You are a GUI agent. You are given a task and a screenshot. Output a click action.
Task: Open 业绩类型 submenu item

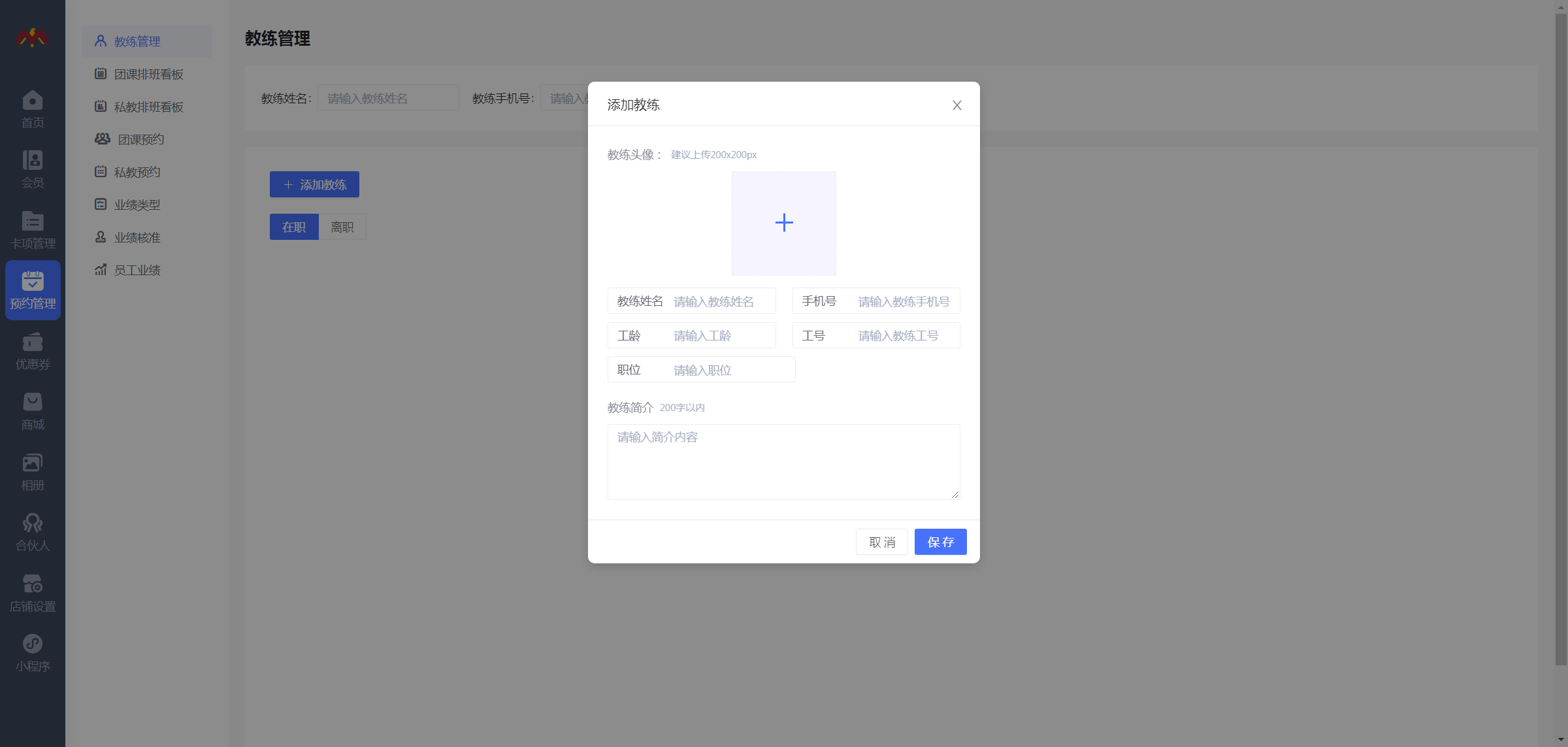pyautogui.click(x=147, y=205)
